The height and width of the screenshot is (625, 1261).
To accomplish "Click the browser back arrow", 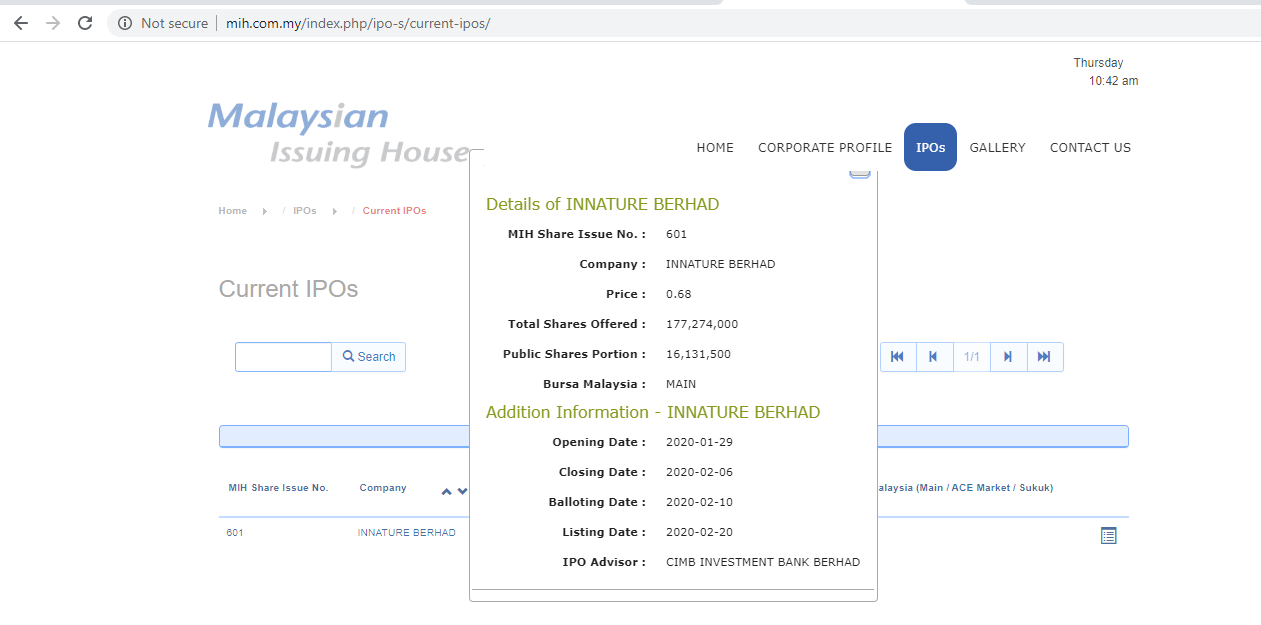I will [x=21, y=23].
